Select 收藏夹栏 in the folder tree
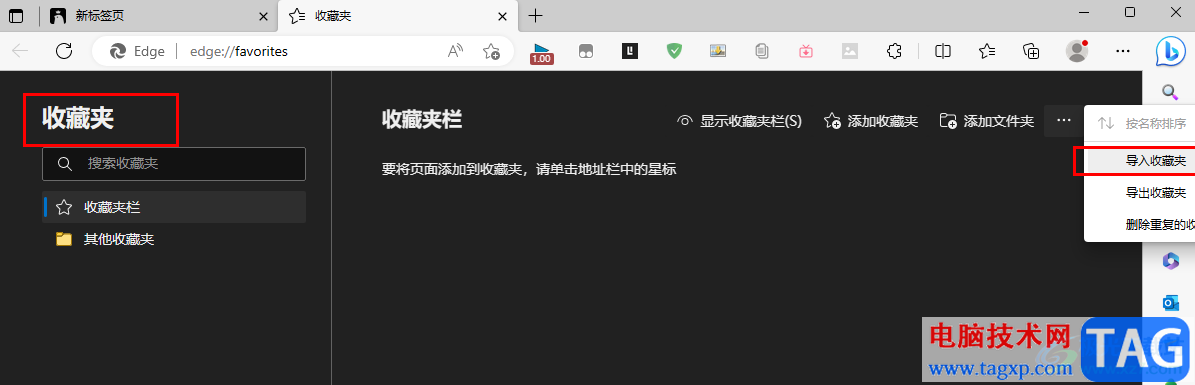Viewport: 1195px width, 385px height. click(x=174, y=207)
